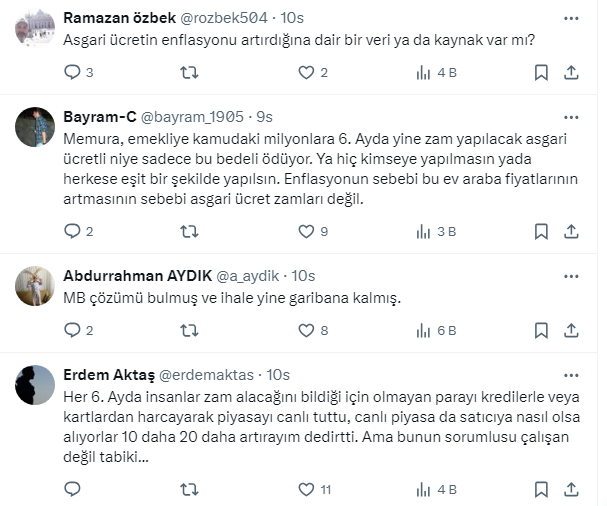Like Ramazan özbek's tweet
The width and height of the screenshot is (607, 506).
click(x=306, y=72)
